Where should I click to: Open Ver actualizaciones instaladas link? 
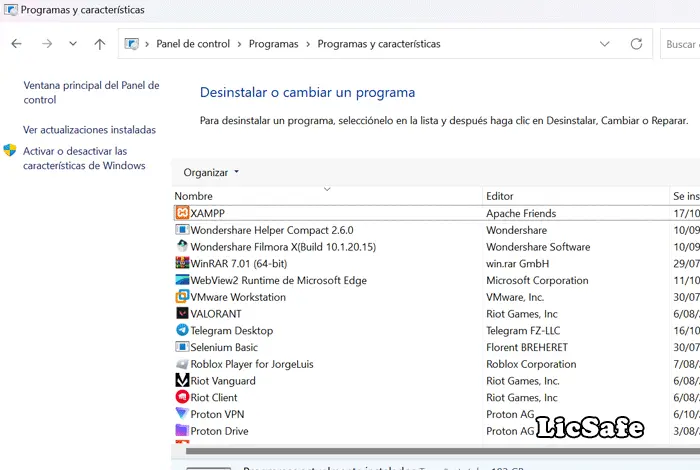pyautogui.click(x=89, y=129)
